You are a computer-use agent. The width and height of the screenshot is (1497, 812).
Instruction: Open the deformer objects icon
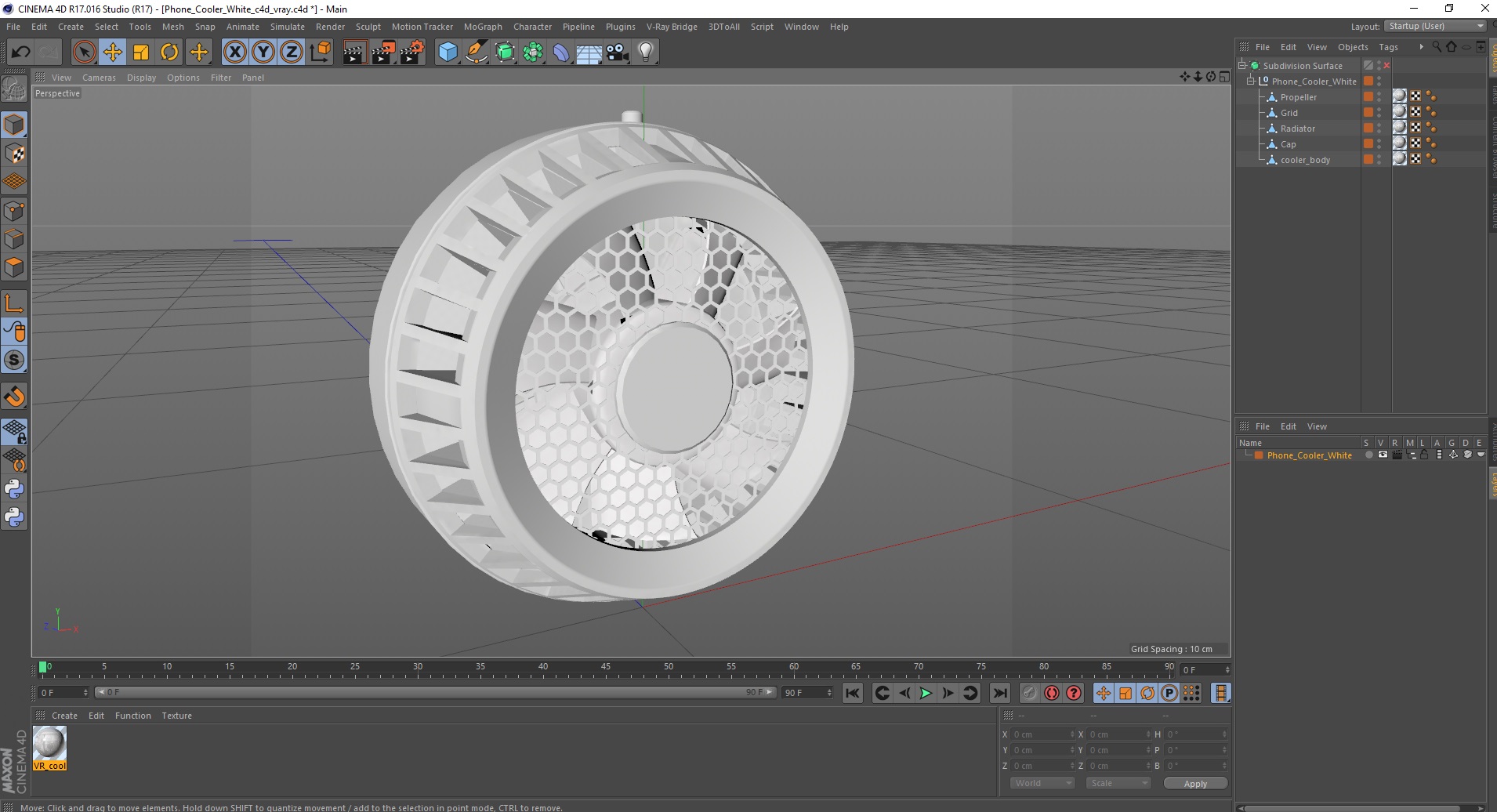tap(561, 53)
